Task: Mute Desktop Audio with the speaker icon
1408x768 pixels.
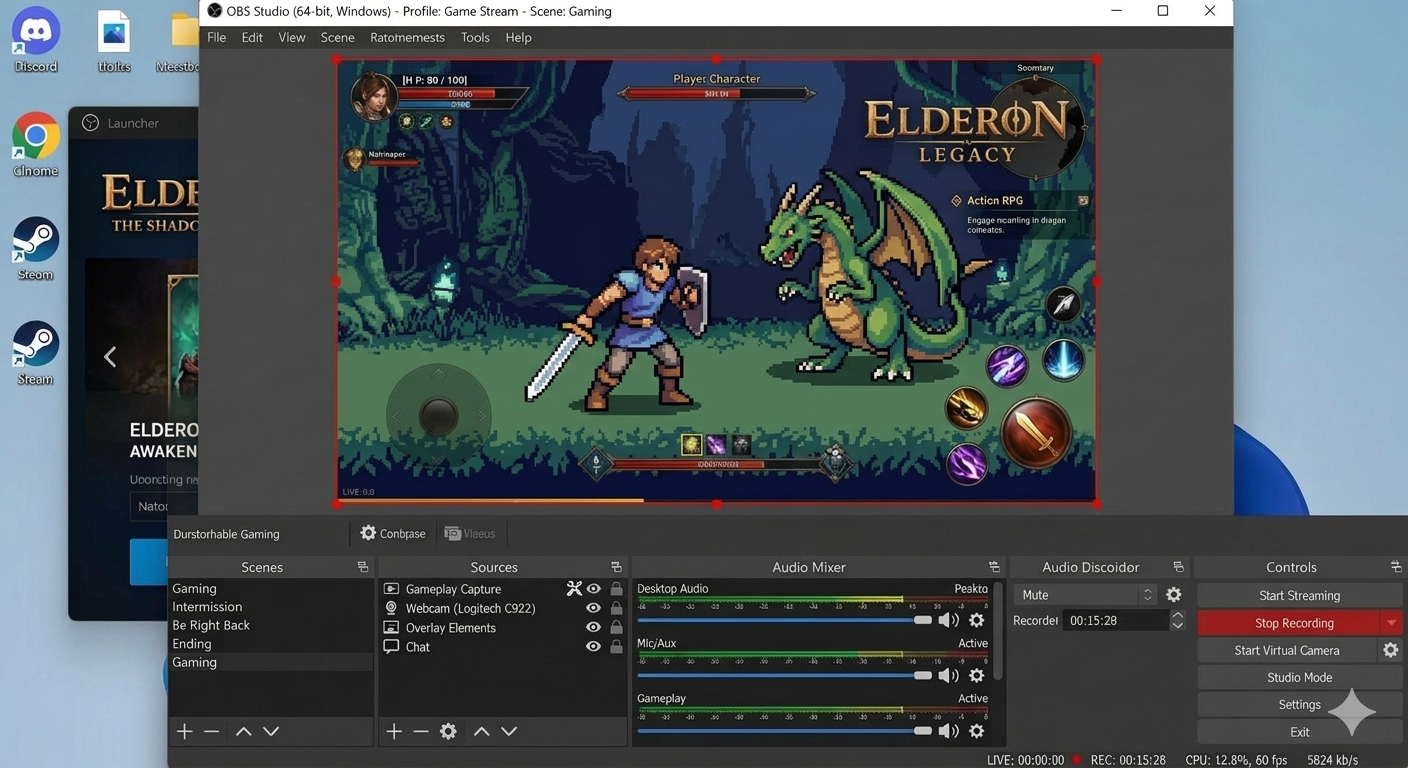Action: tap(948, 621)
